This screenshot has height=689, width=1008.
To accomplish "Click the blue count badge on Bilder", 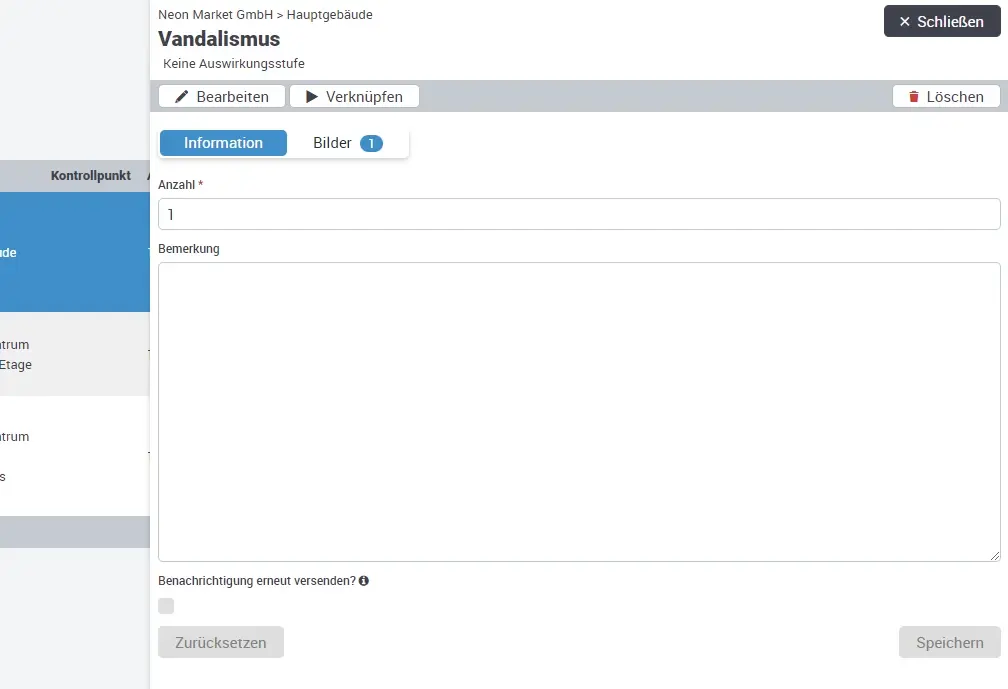I will [371, 144].
